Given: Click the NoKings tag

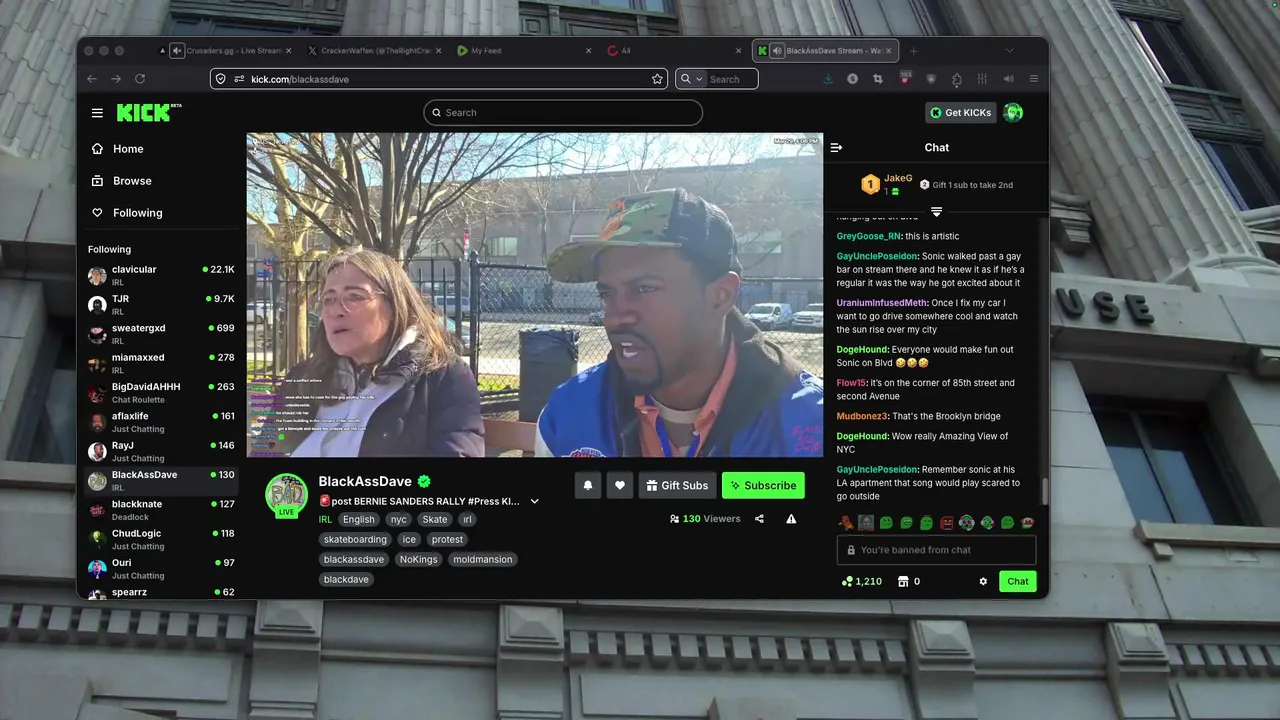Looking at the screenshot, I should tap(419, 559).
